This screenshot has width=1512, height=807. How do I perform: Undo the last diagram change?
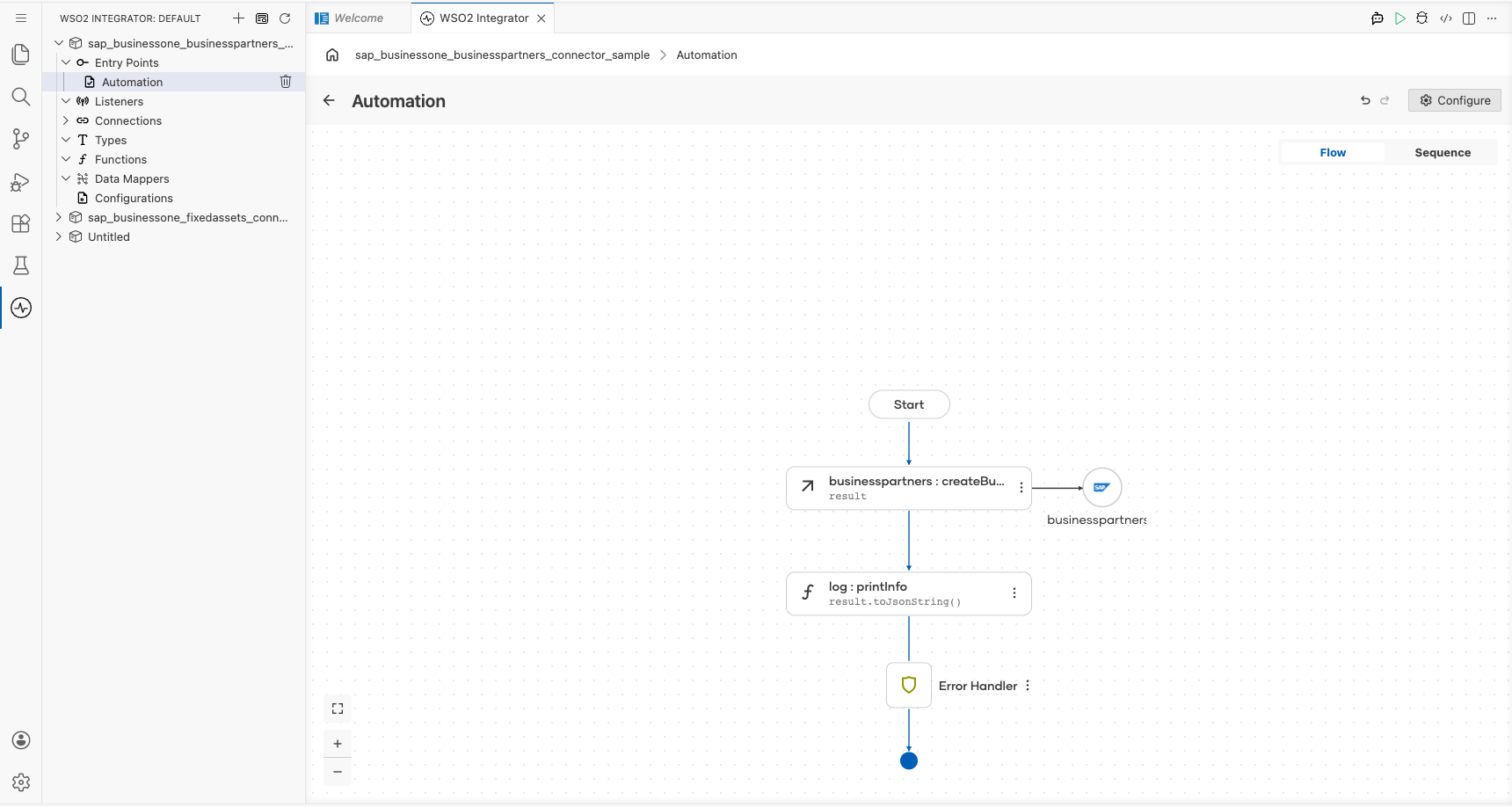1365,100
